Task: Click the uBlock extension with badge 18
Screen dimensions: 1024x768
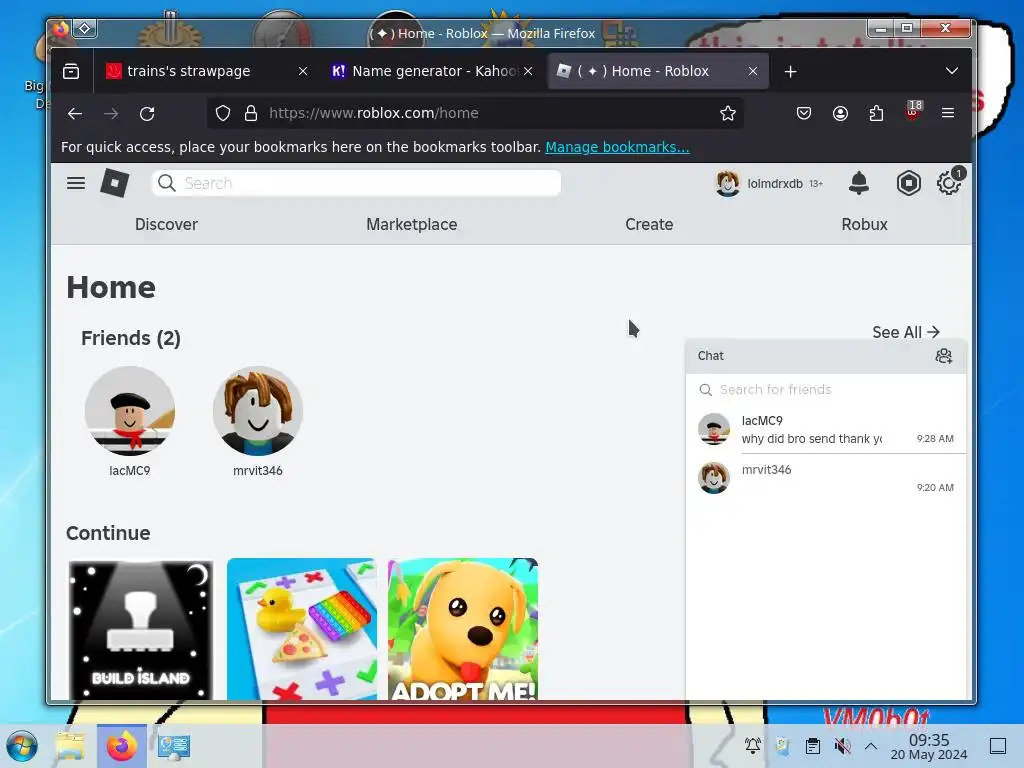Action: coord(913,111)
